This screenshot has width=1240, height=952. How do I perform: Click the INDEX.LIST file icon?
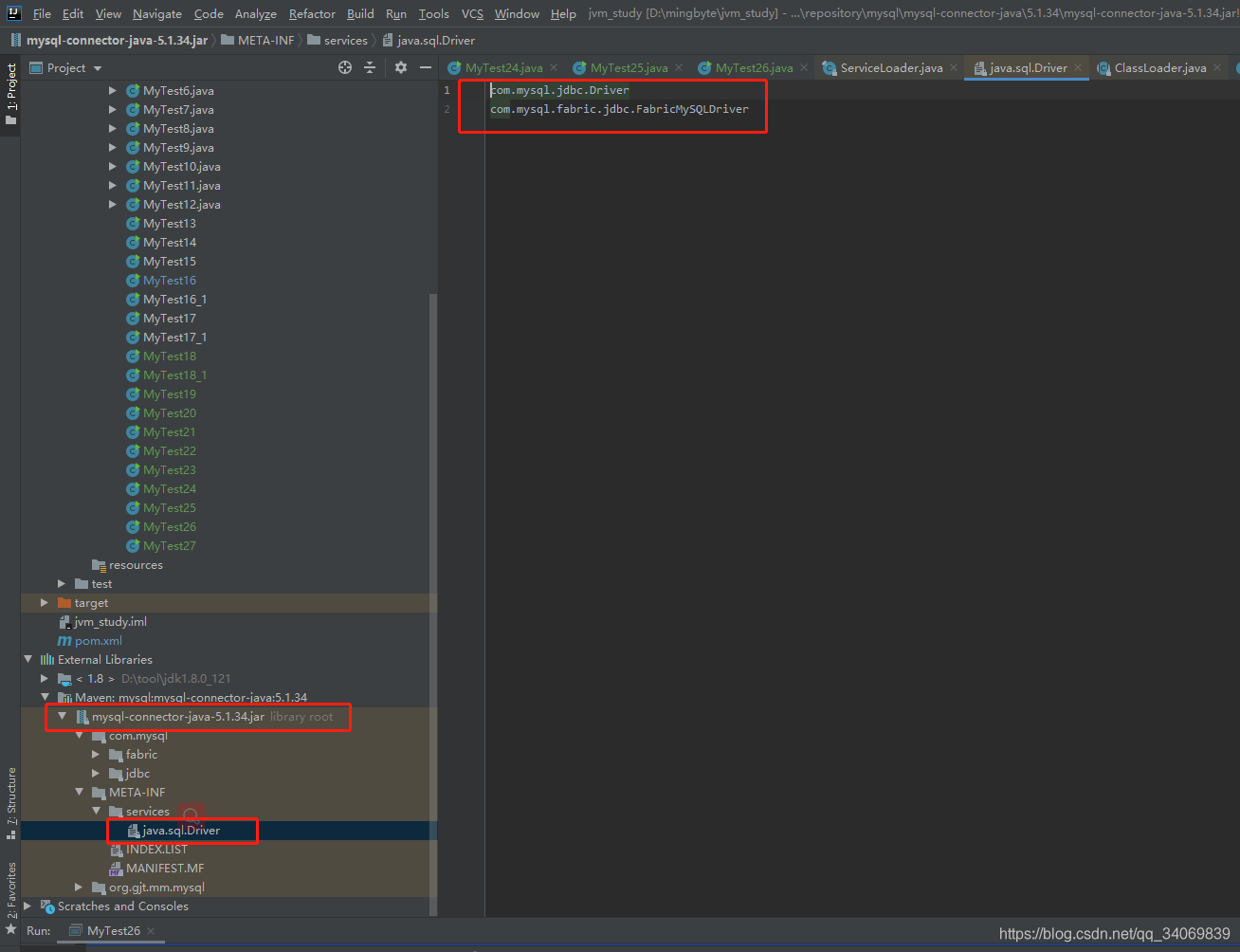pos(116,850)
